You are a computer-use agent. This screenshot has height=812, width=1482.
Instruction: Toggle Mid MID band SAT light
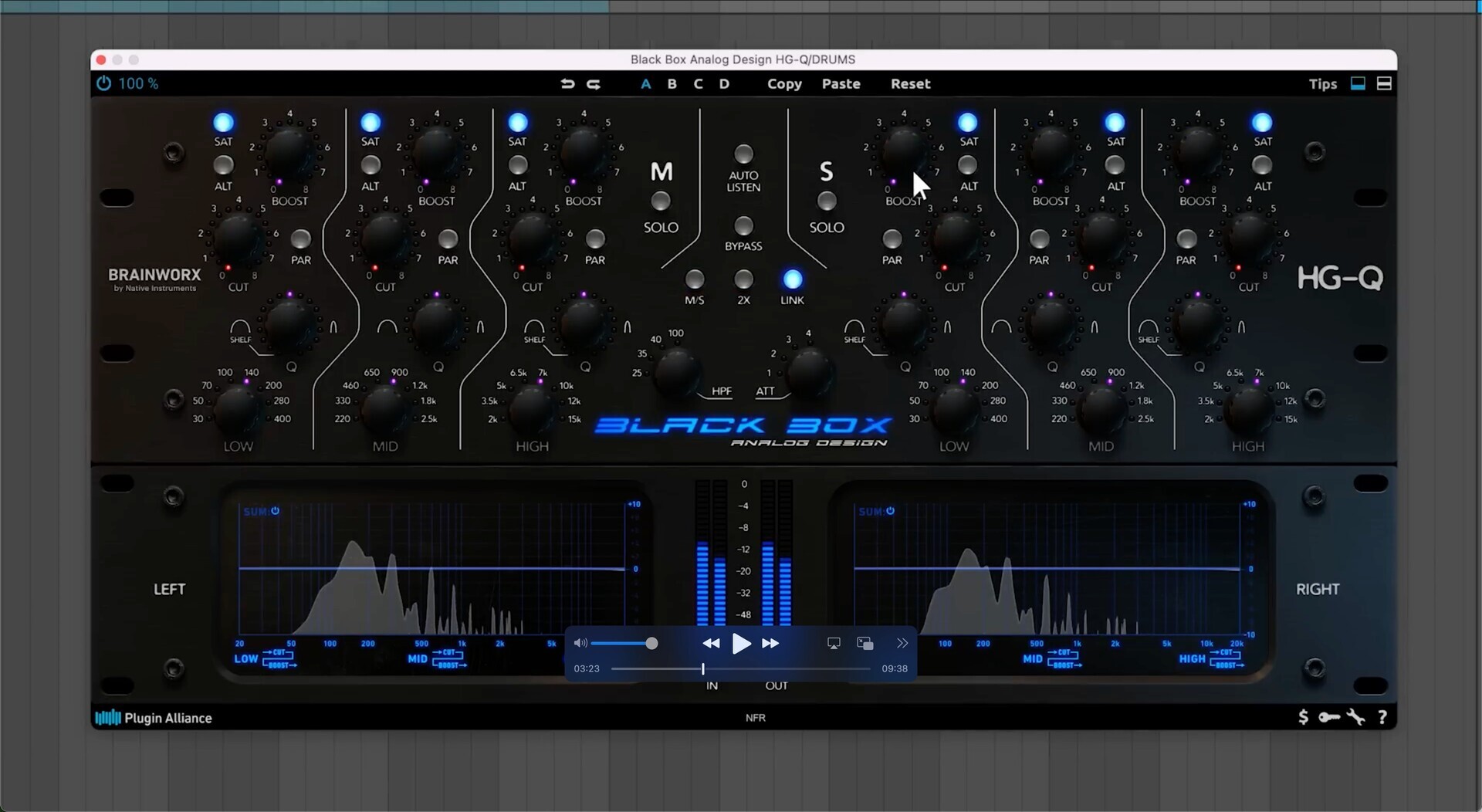(370, 123)
